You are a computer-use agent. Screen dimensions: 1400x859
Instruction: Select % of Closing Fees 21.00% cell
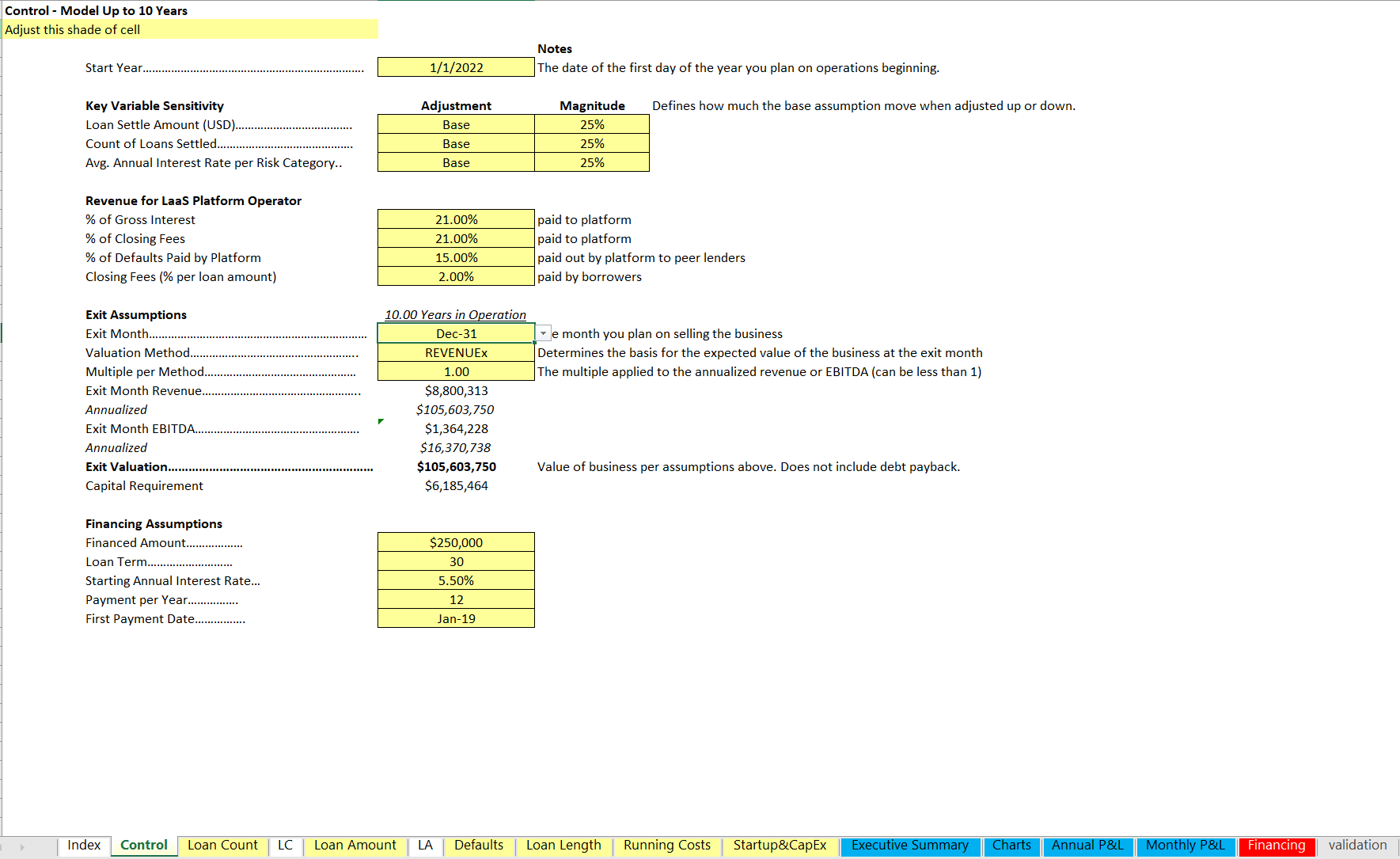pyautogui.click(x=456, y=238)
